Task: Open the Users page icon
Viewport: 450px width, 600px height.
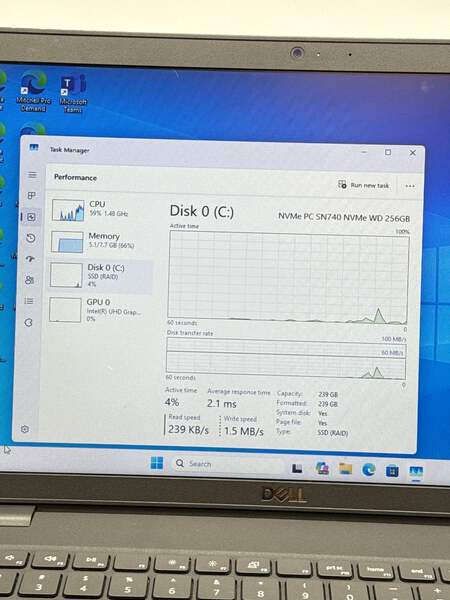Action: tap(29, 280)
